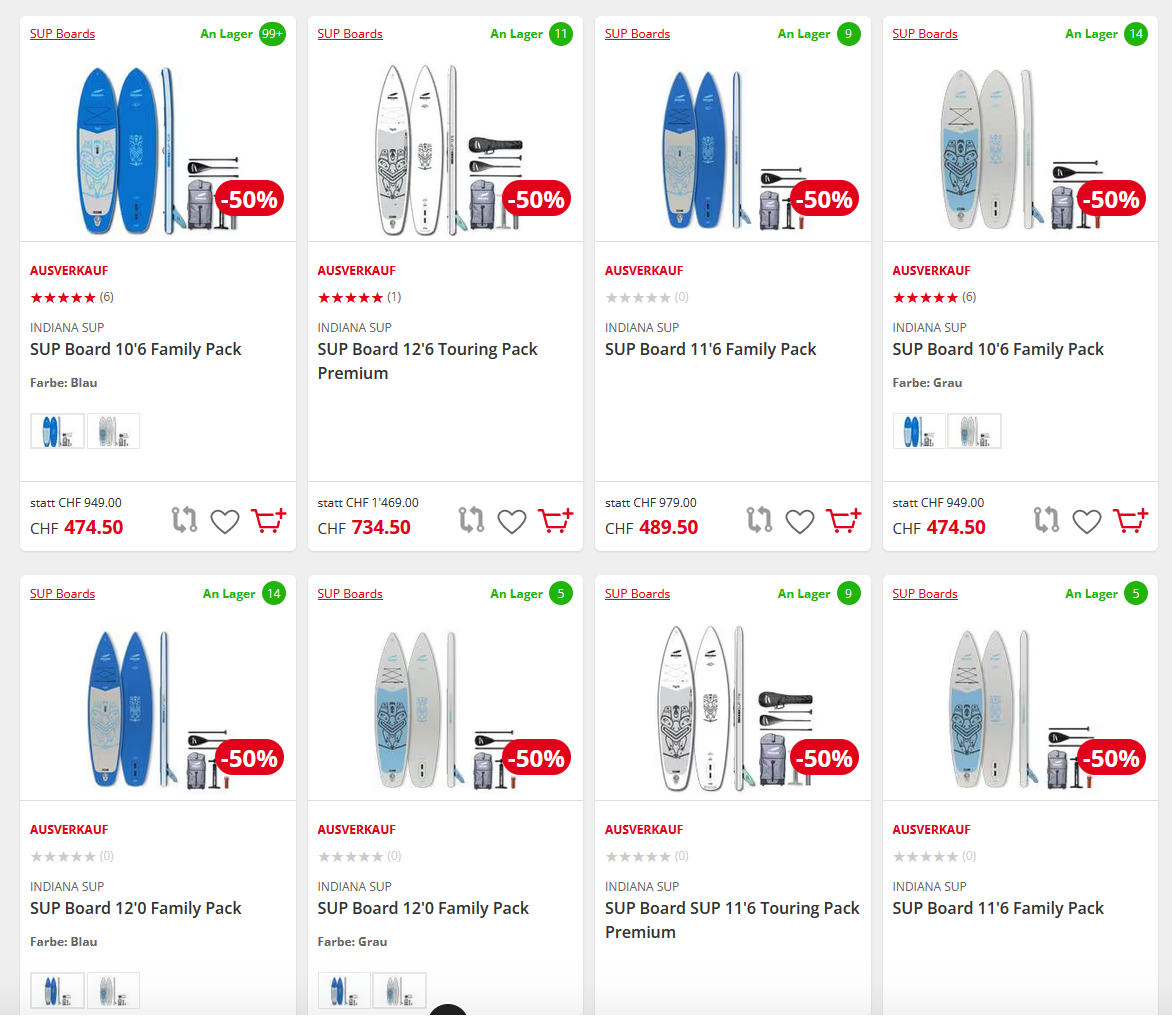Add grey 10'6 Family Pack to cart

pos(1130,520)
